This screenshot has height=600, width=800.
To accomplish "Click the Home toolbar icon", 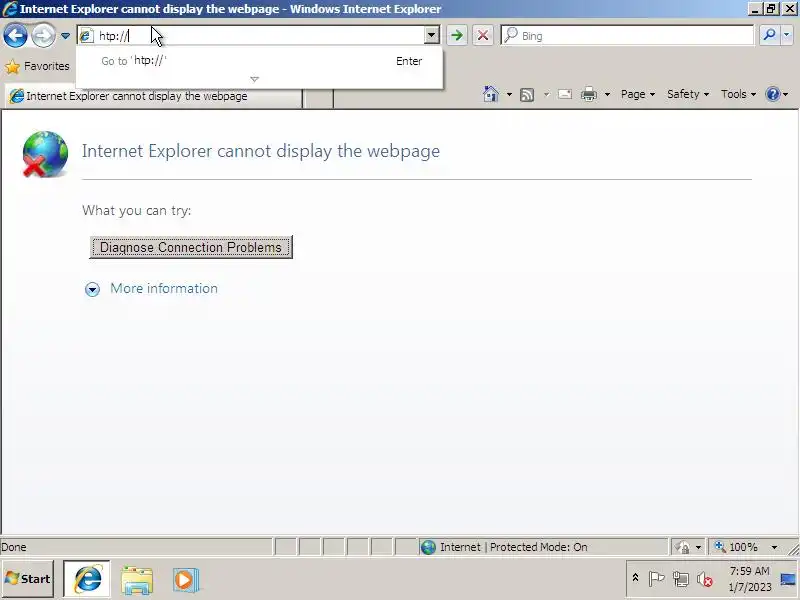I will tap(490, 94).
